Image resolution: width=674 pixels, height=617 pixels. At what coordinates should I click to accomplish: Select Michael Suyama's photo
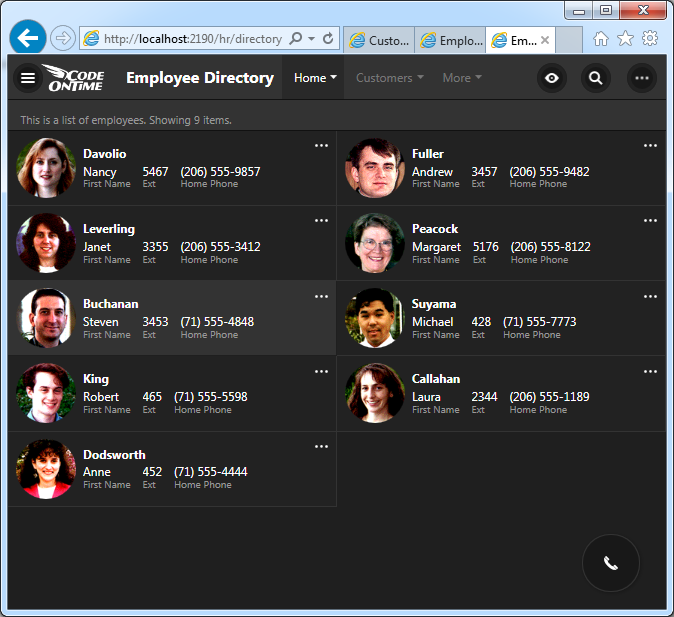(x=375, y=318)
